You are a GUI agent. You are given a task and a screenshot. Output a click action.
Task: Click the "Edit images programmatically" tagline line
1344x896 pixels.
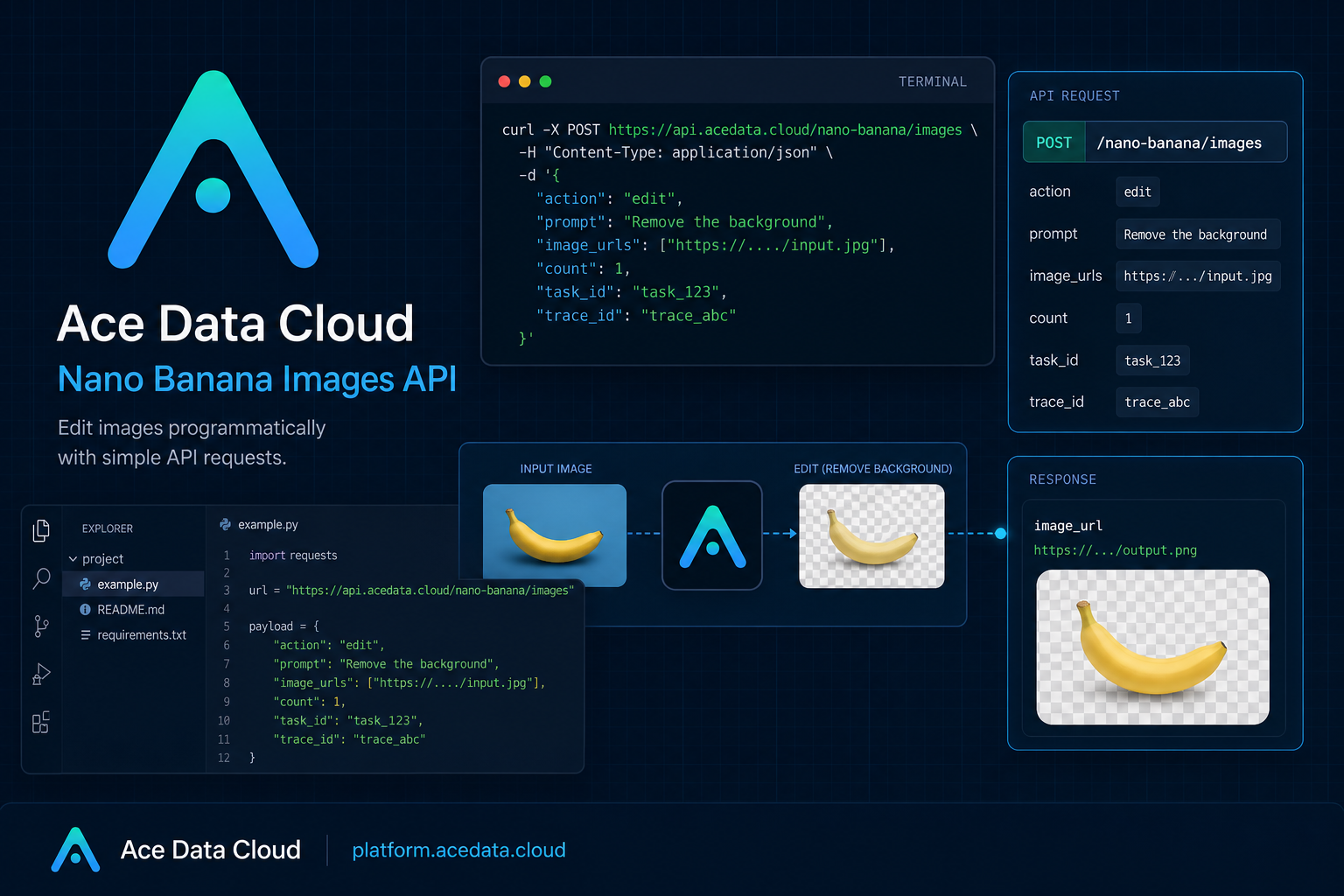[192, 428]
